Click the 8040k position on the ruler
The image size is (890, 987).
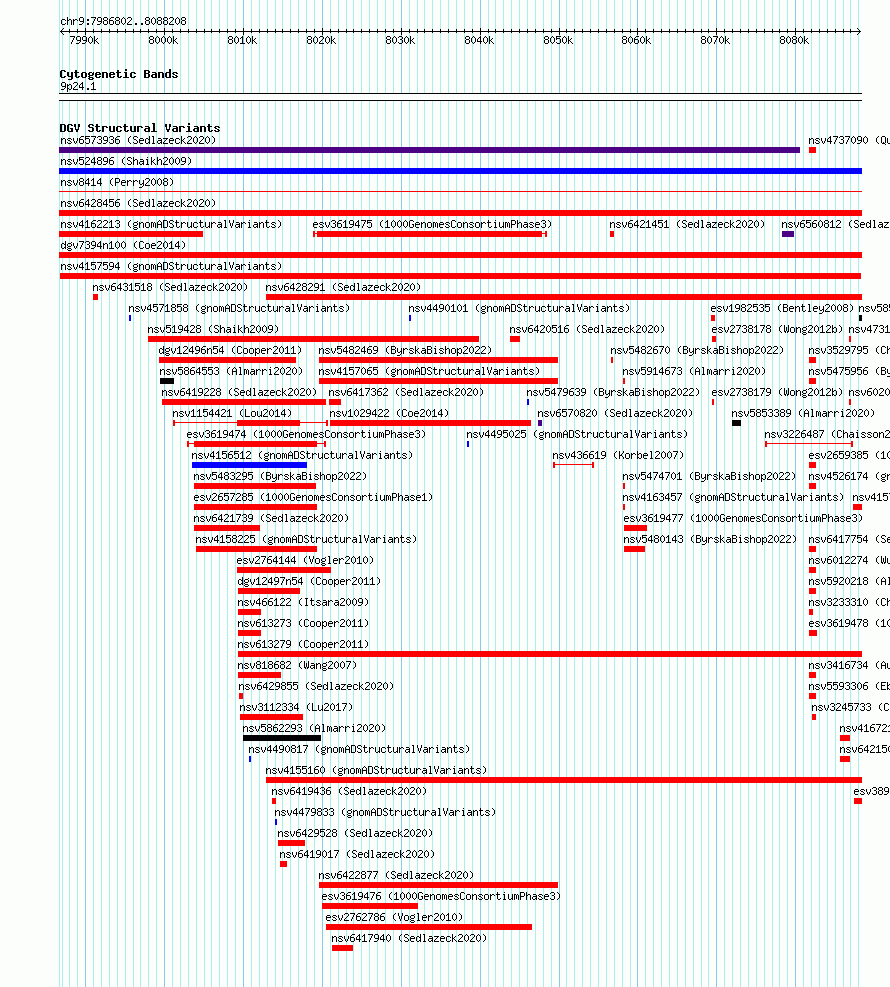[x=480, y=40]
